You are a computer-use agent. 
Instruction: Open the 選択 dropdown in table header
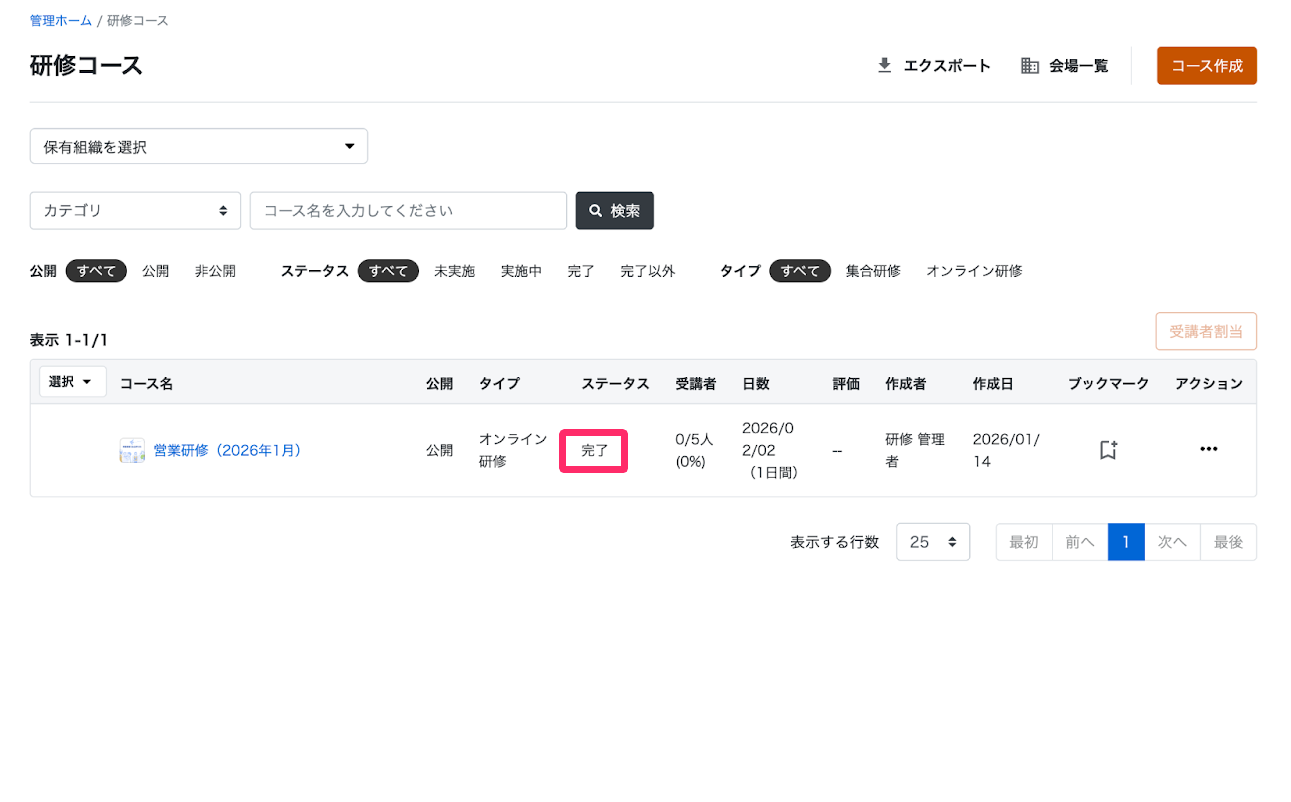(x=73, y=381)
